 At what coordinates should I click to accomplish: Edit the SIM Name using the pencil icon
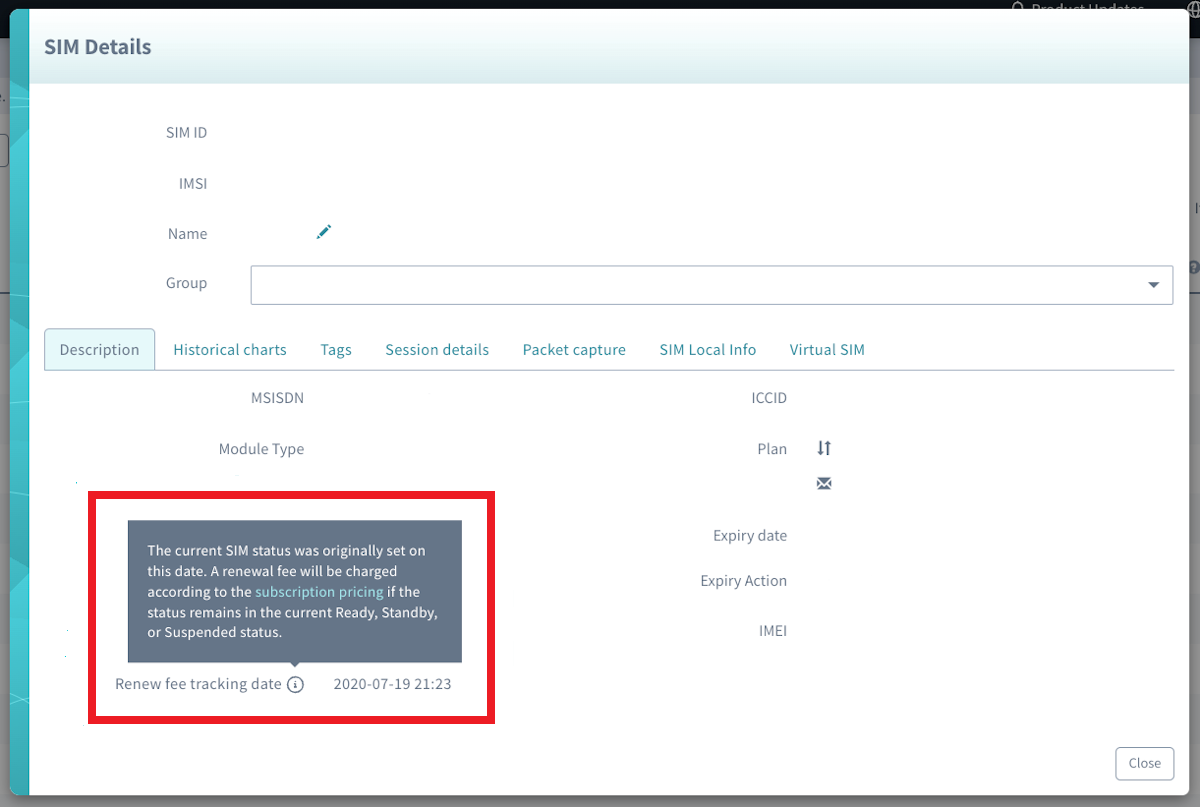pyautogui.click(x=323, y=231)
